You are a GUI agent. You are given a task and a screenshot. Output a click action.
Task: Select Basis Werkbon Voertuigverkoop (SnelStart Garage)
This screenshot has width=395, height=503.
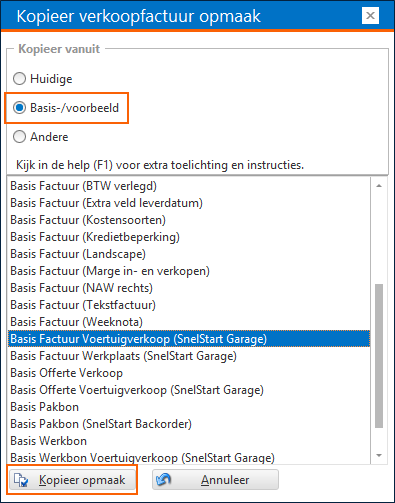[189, 457]
